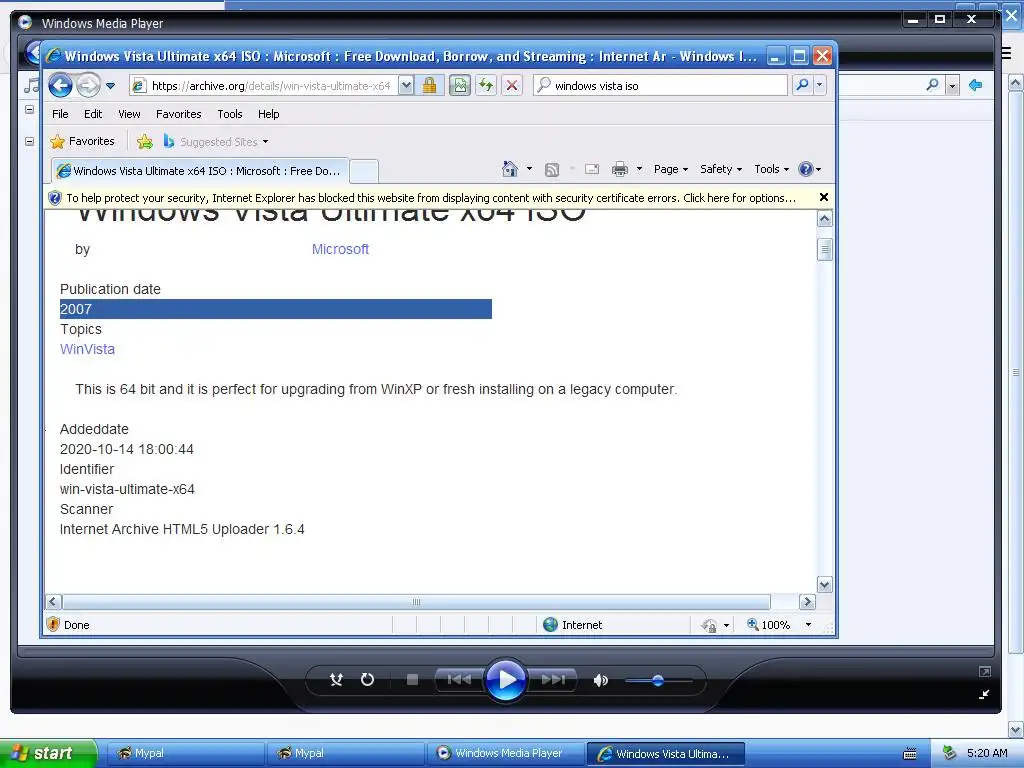Open the Page command bar menu
Screen dimensions: 1024x768
[x=671, y=169]
